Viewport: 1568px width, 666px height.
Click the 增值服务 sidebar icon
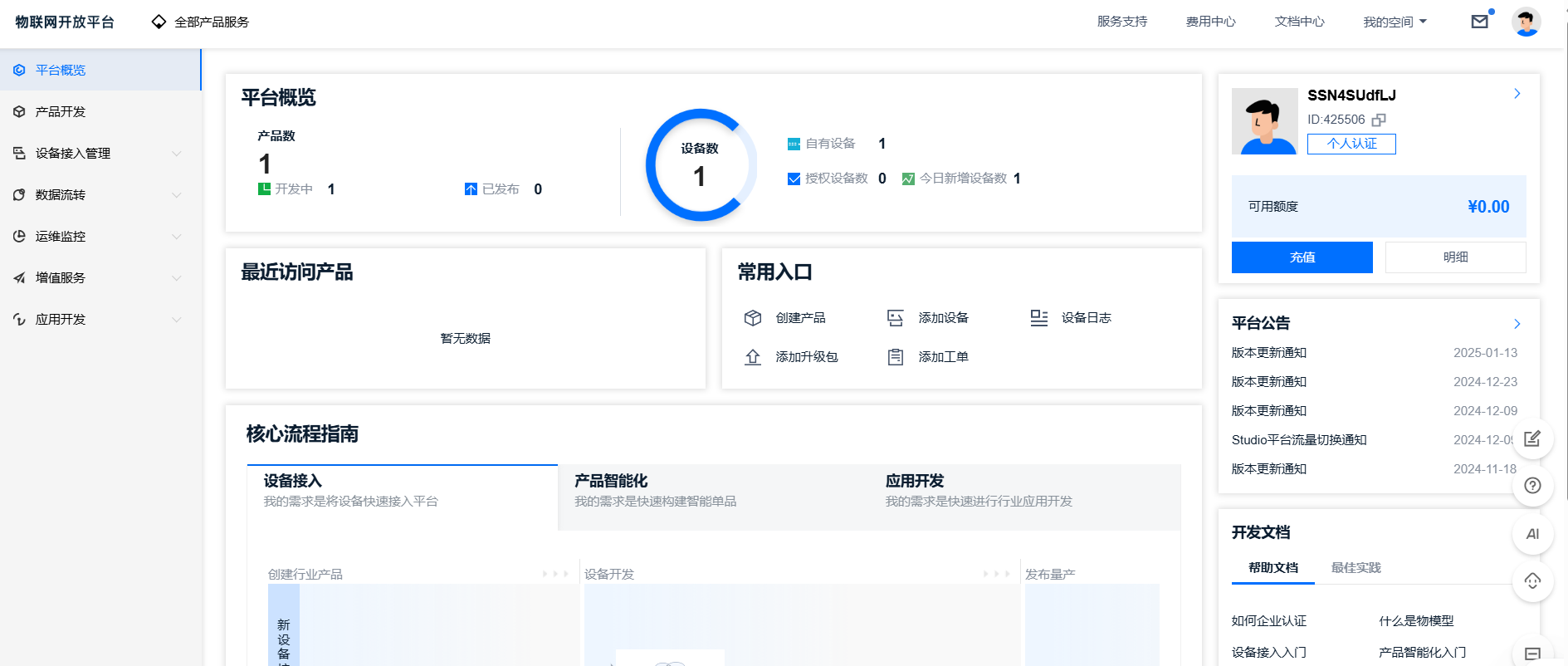coord(19,278)
